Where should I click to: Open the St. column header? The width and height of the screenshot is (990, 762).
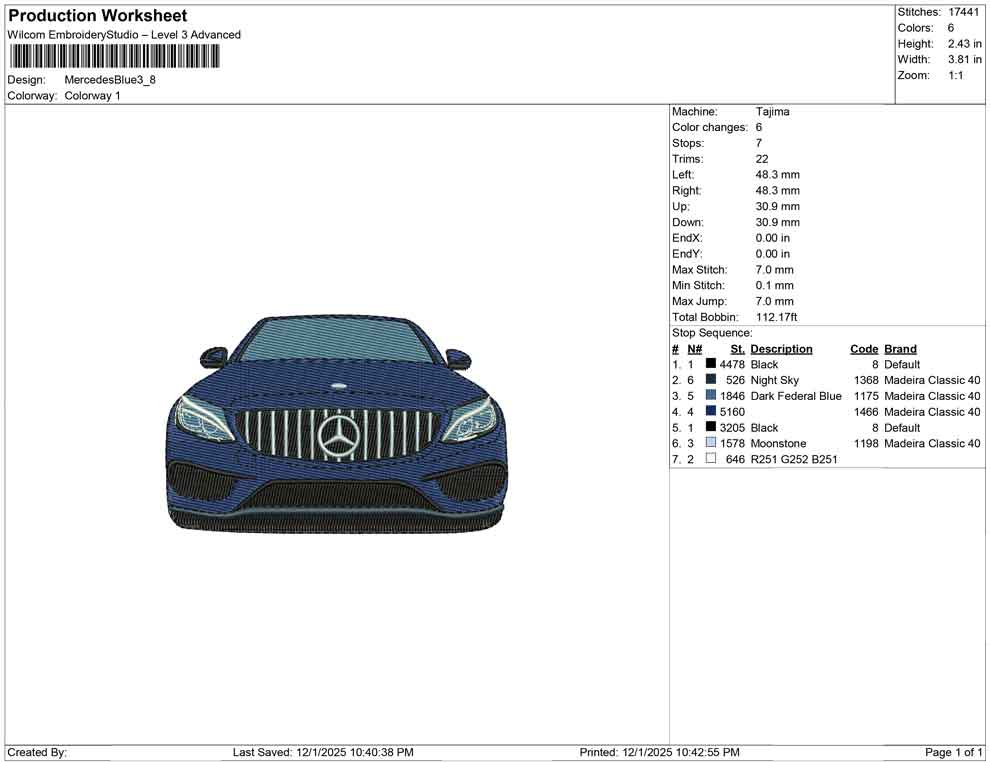[736, 348]
